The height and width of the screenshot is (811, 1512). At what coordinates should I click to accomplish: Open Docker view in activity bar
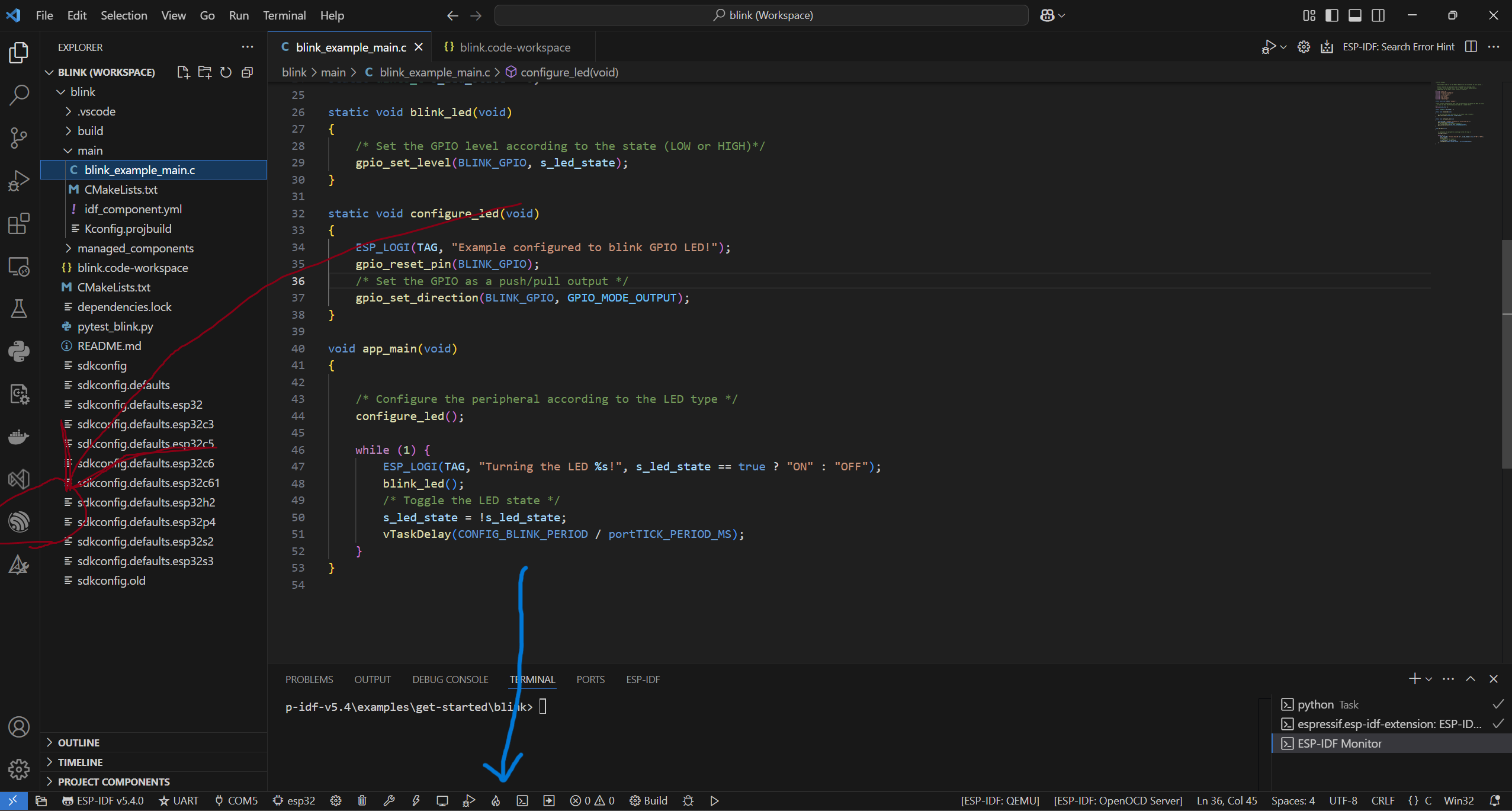pyautogui.click(x=19, y=437)
